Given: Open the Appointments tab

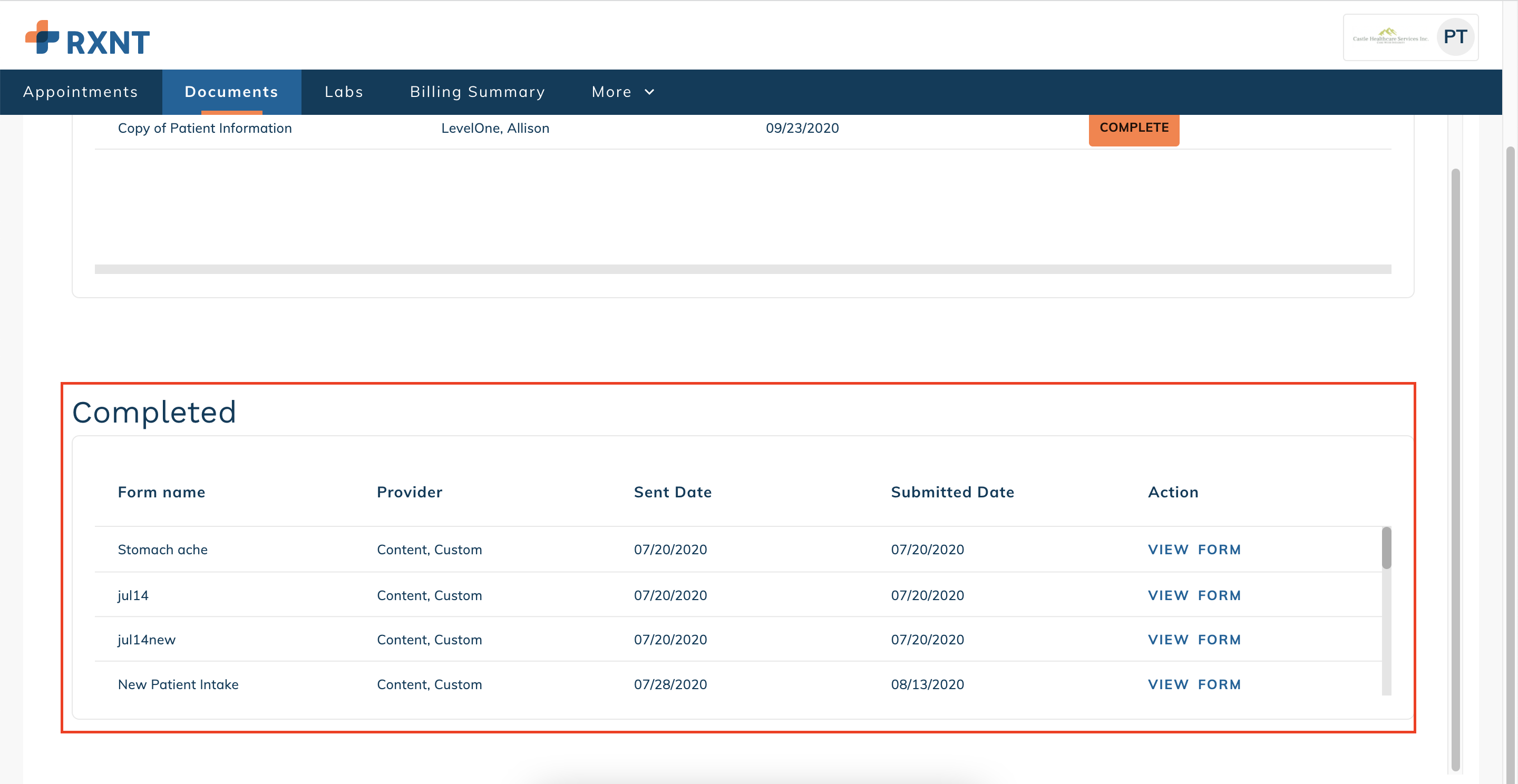Looking at the screenshot, I should click(81, 92).
